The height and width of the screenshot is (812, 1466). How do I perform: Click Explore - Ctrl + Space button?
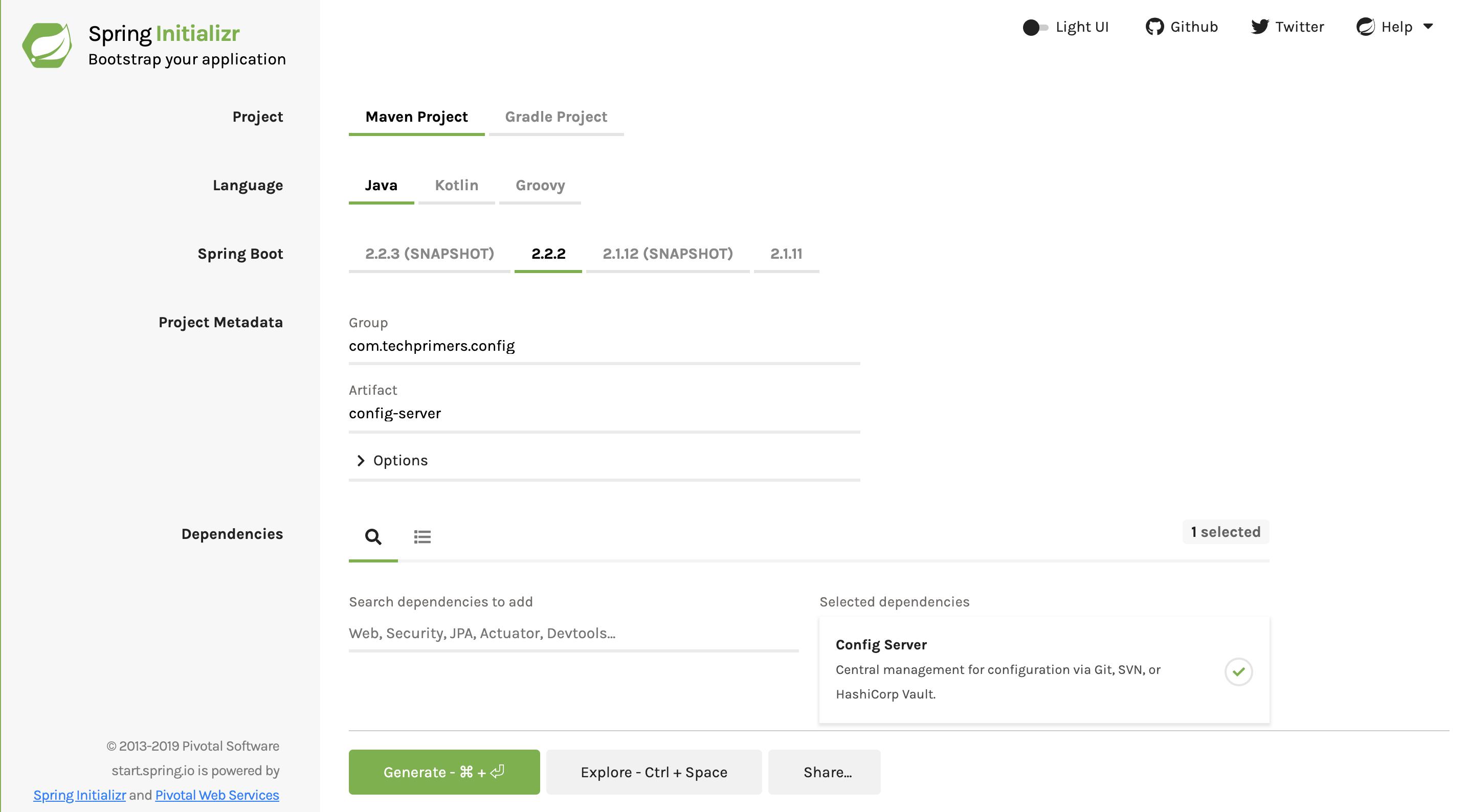tap(654, 772)
